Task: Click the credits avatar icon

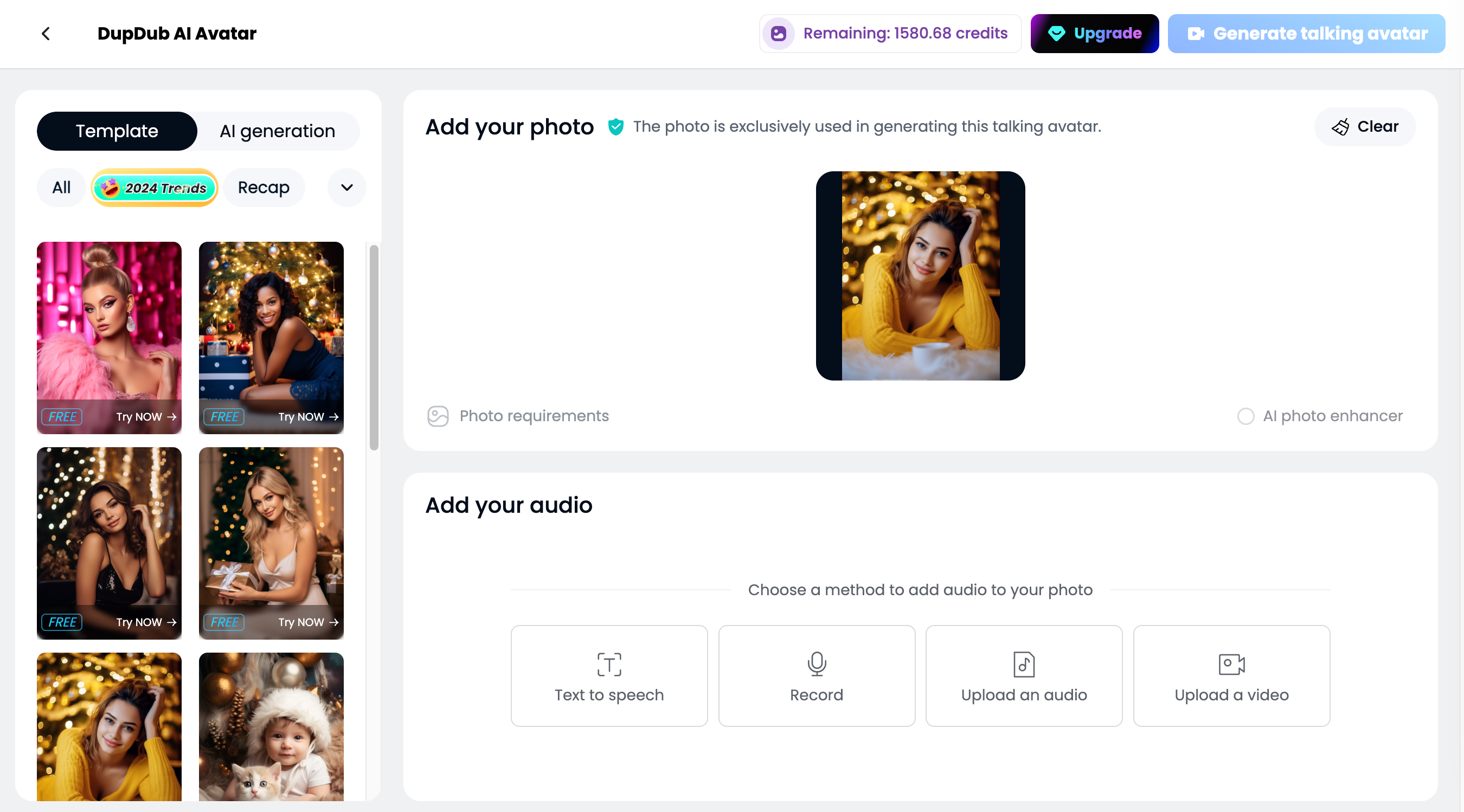Action: click(779, 34)
